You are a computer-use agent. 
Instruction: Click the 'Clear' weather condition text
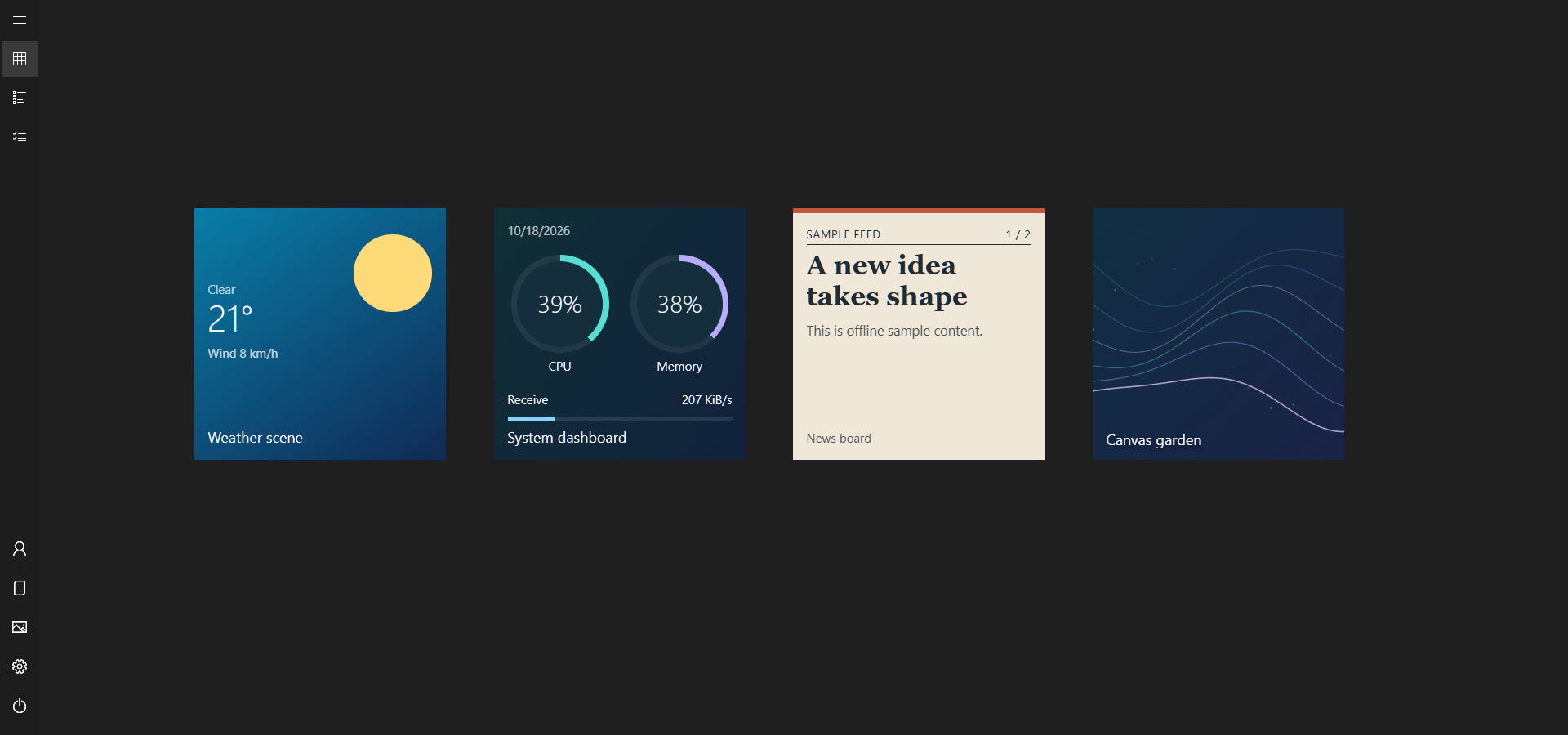(x=221, y=290)
